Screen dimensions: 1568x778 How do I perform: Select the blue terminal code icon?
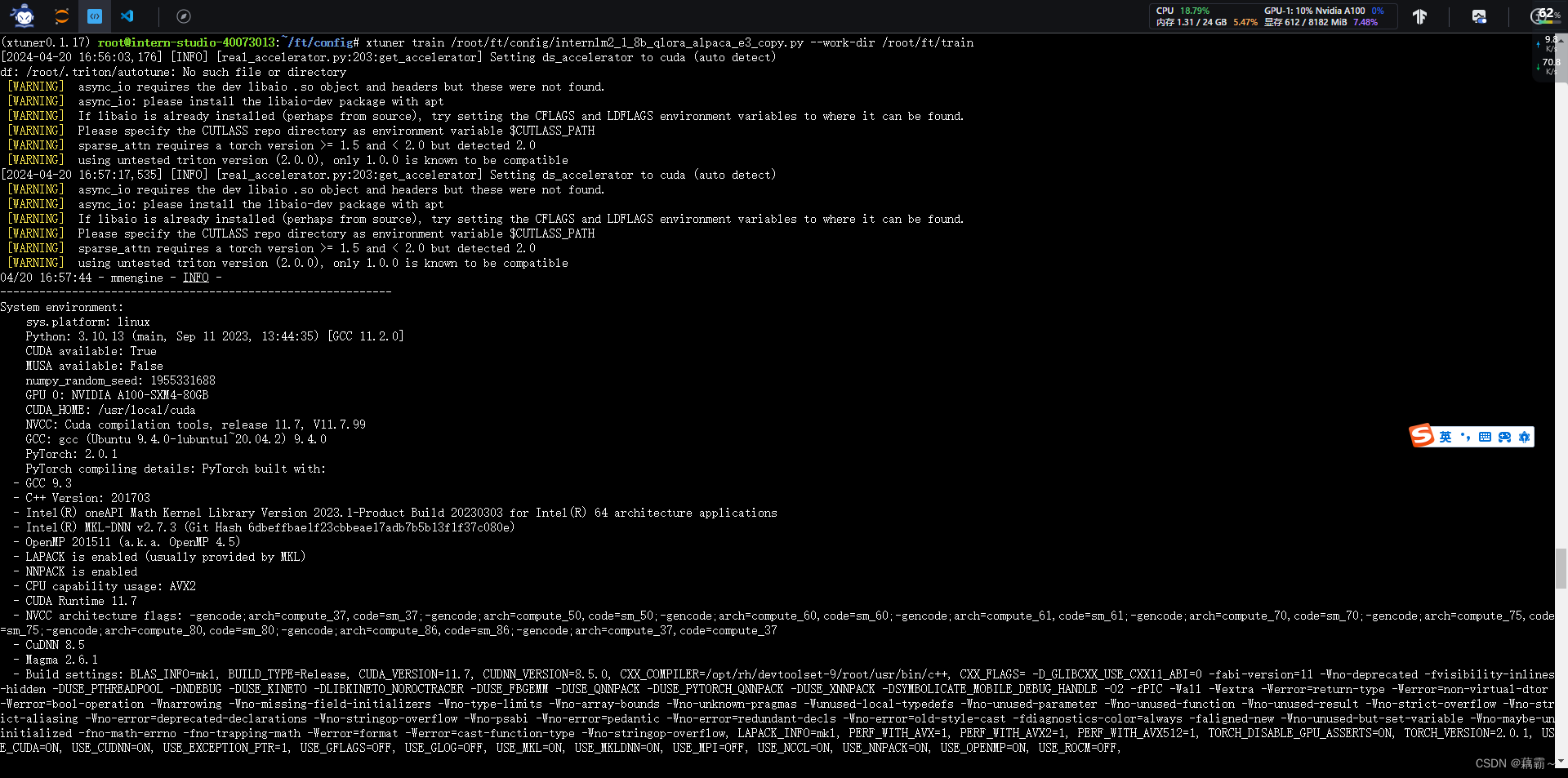[x=95, y=16]
